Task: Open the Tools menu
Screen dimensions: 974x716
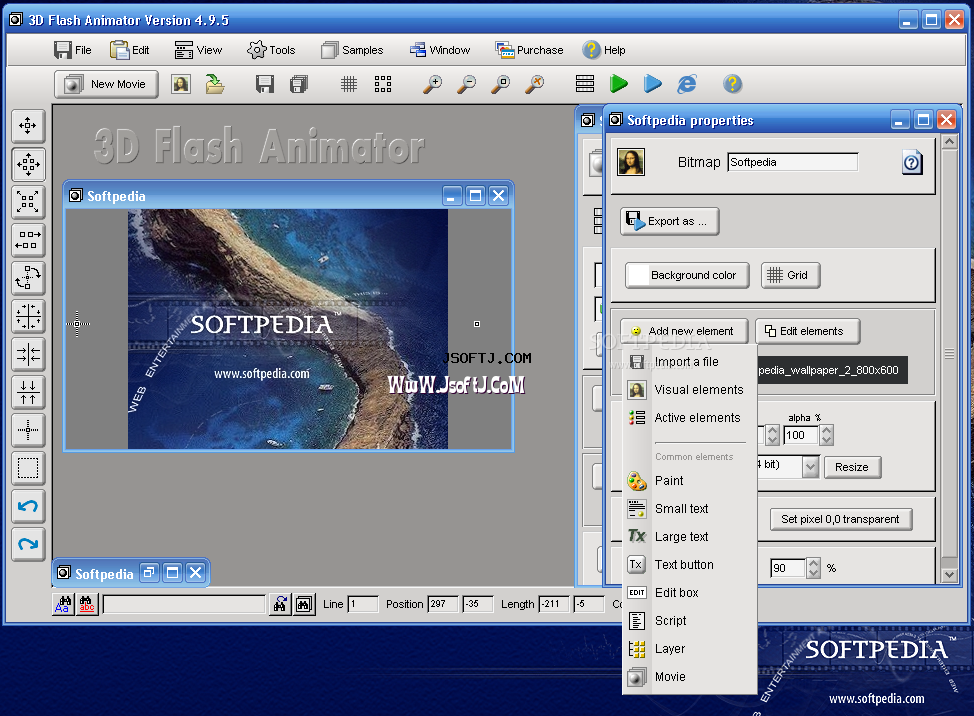Action: coord(271,50)
